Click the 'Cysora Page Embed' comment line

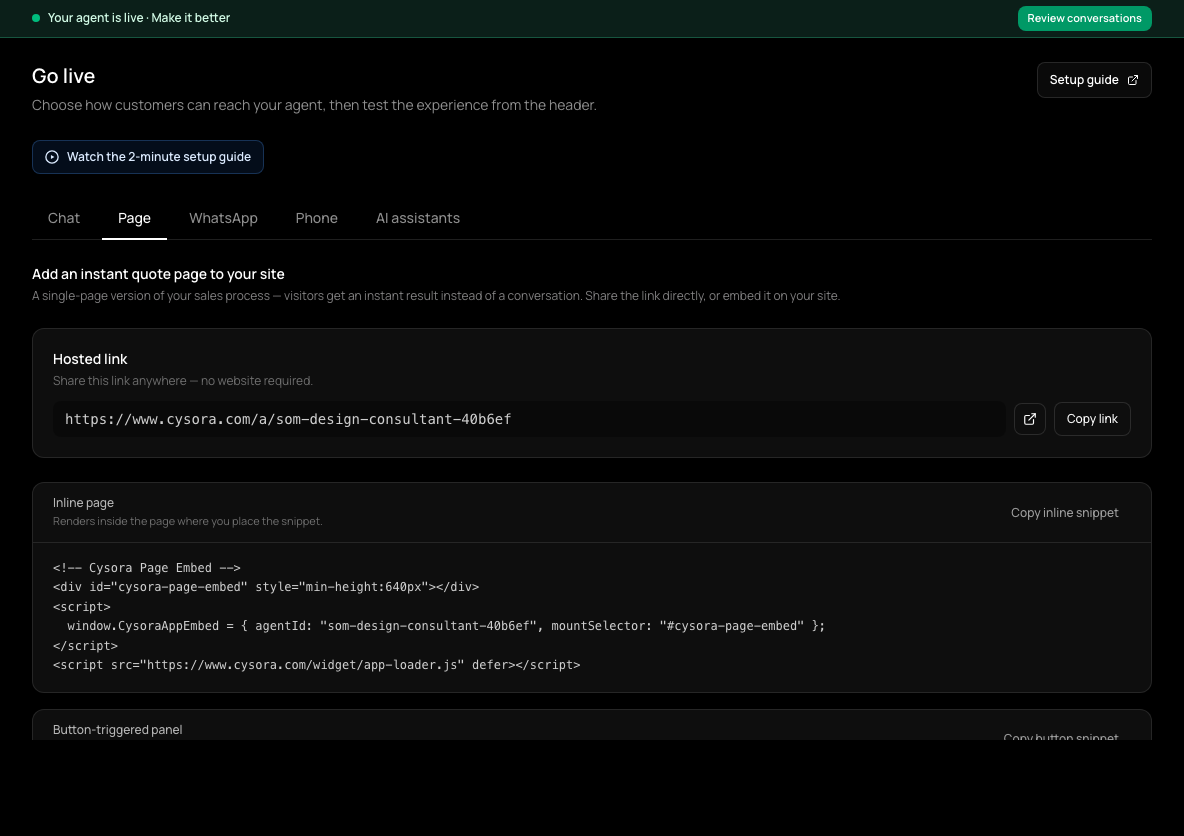(x=146, y=568)
